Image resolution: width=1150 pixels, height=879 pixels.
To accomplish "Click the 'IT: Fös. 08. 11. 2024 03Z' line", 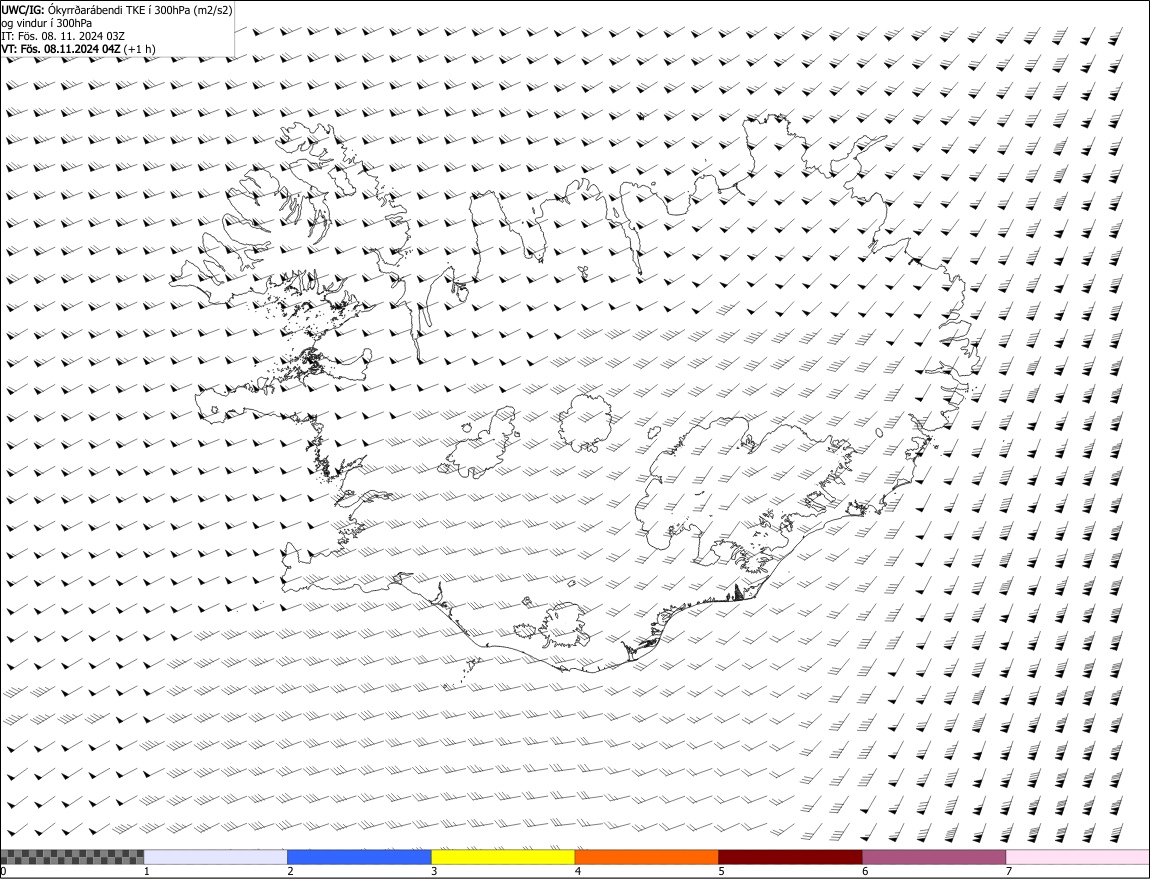I will pos(63,36).
